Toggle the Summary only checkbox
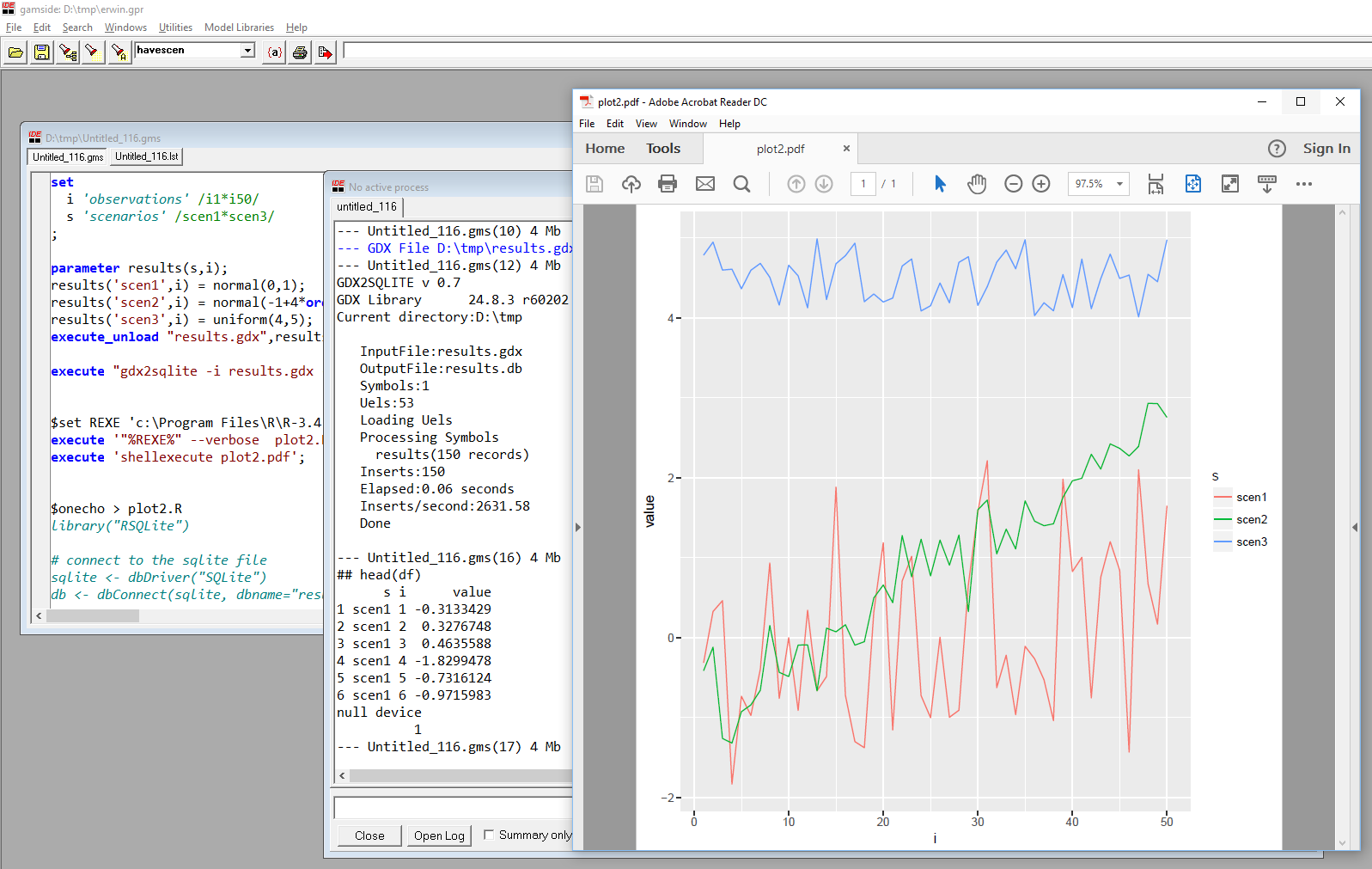Screen dimensions: 1372x869 [489, 835]
